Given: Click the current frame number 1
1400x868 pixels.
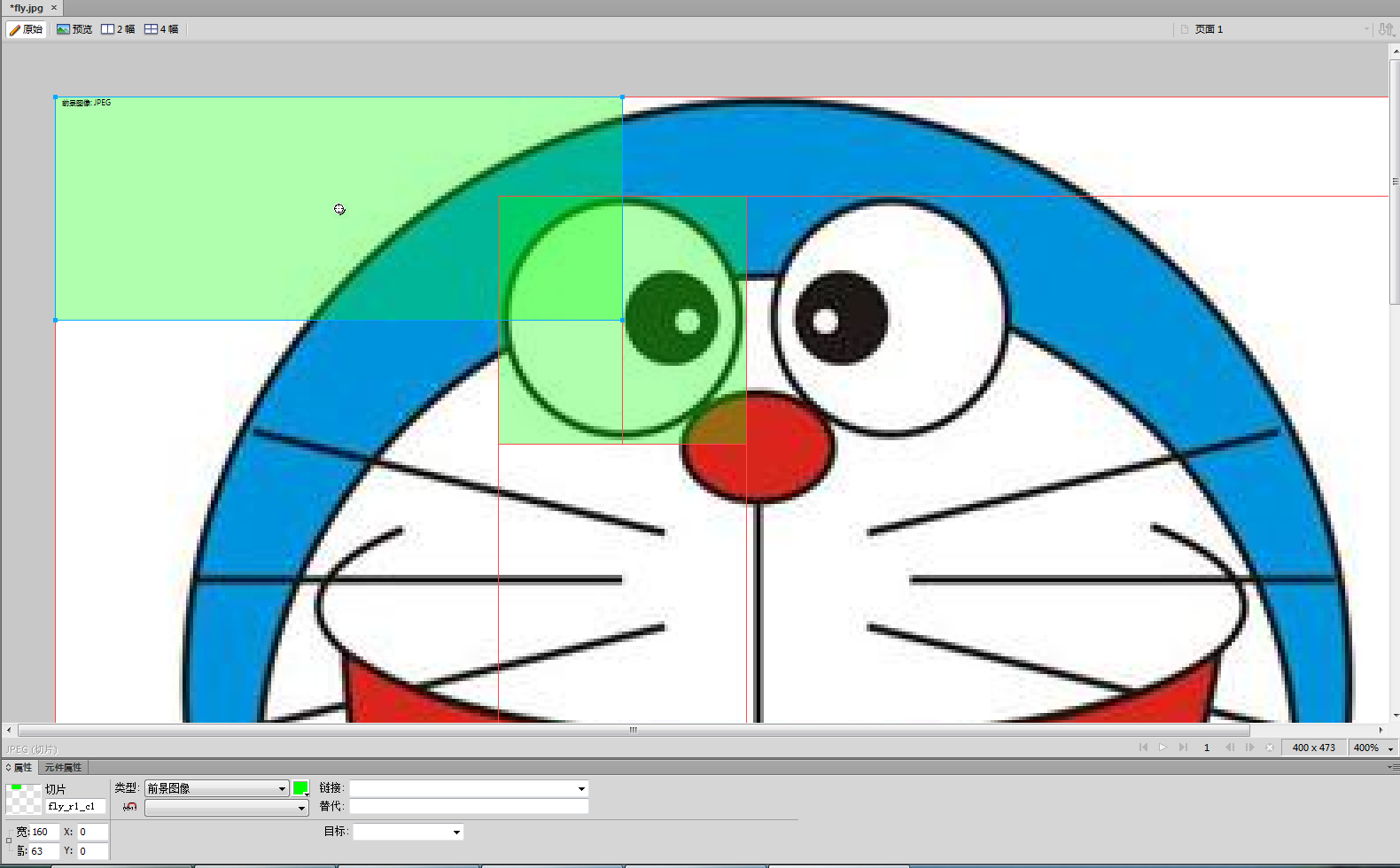Looking at the screenshot, I should point(1206,748).
